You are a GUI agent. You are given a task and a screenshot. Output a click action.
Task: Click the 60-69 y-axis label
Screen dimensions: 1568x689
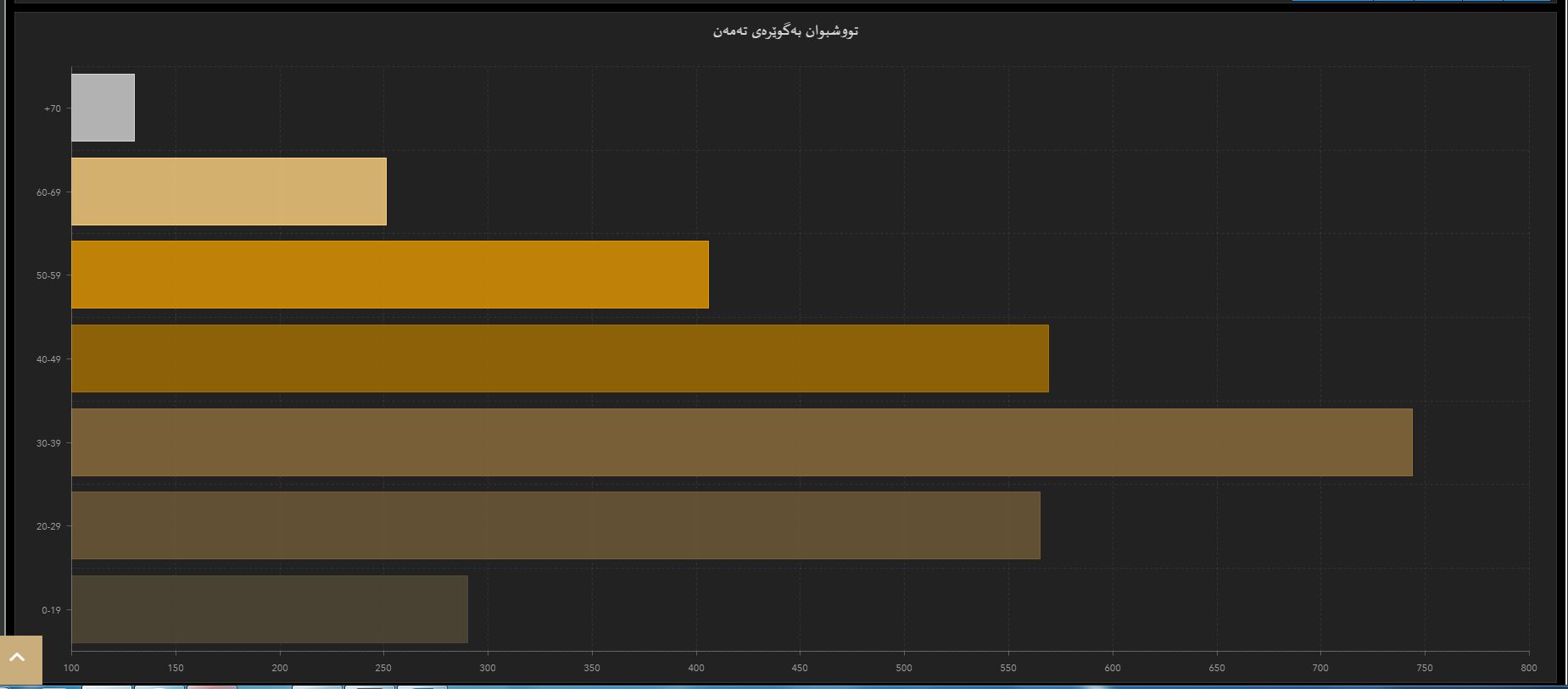pyautogui.click(x=48, y=192)
